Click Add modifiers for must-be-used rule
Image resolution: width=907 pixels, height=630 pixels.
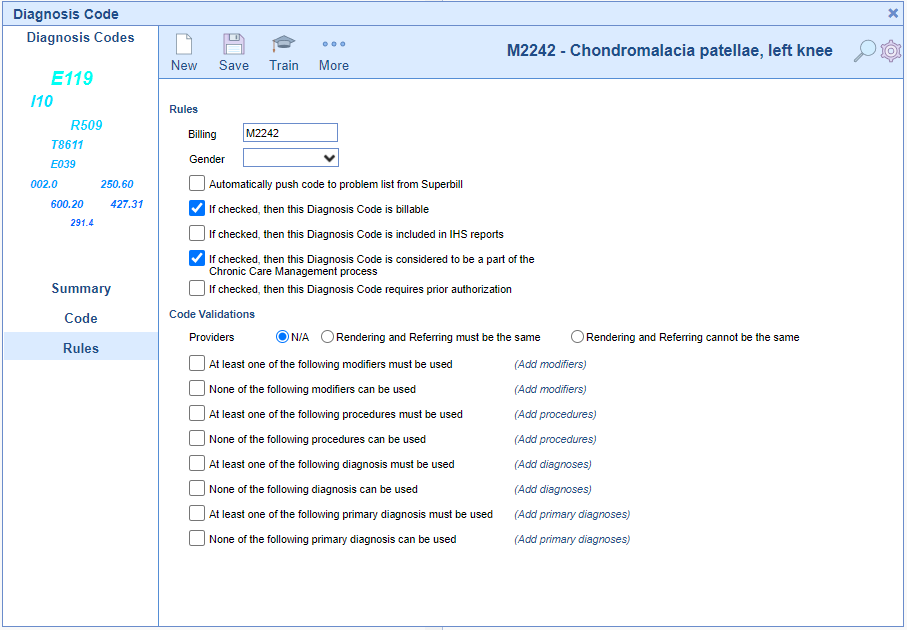(550, 364)
